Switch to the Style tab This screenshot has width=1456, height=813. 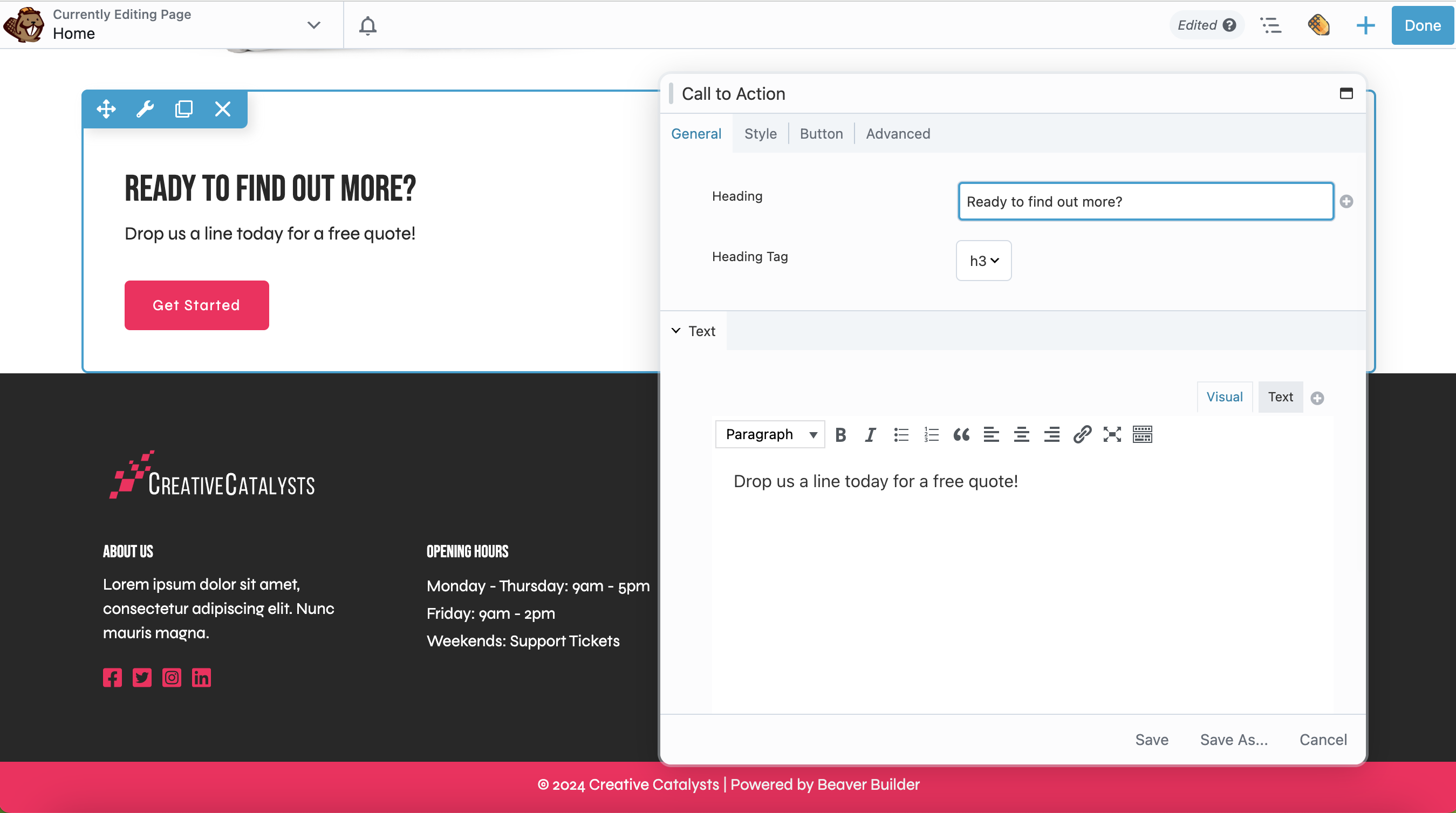click(760, 133)
